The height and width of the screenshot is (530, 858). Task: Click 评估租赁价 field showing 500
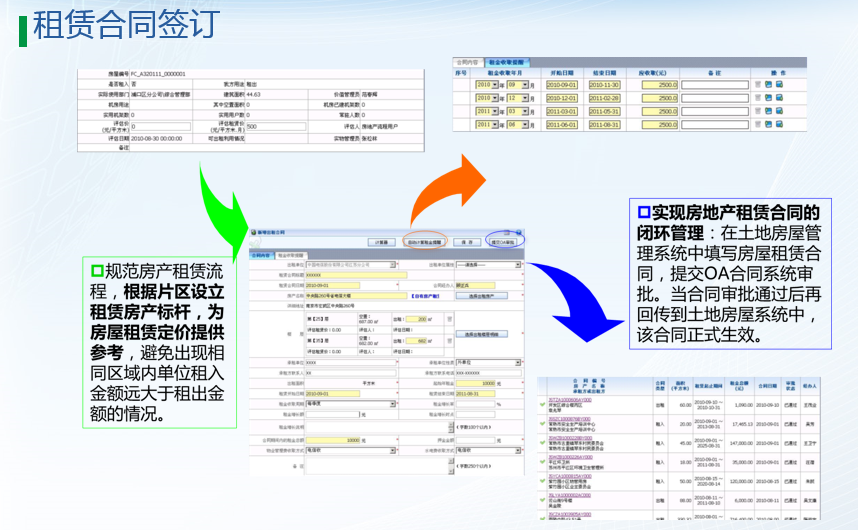click(276, 126)
